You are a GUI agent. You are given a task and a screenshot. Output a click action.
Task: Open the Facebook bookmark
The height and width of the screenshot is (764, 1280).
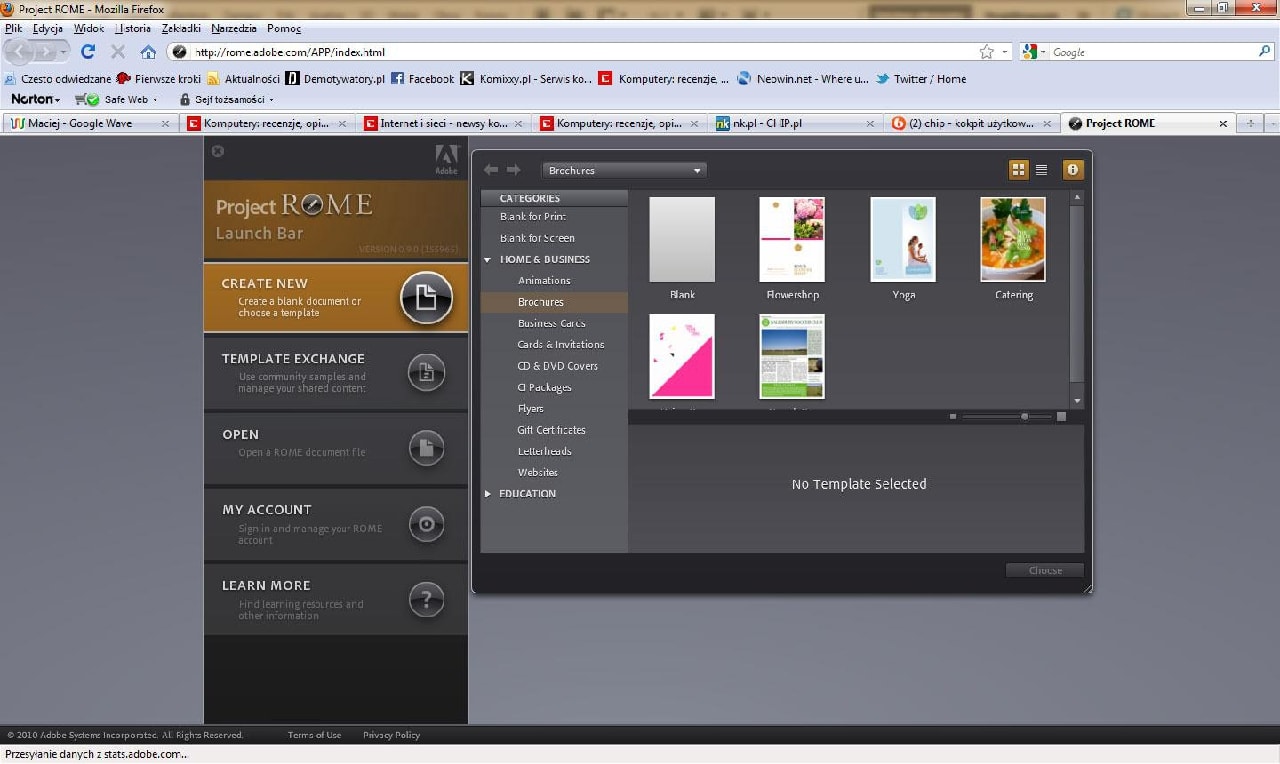[422, 79]
